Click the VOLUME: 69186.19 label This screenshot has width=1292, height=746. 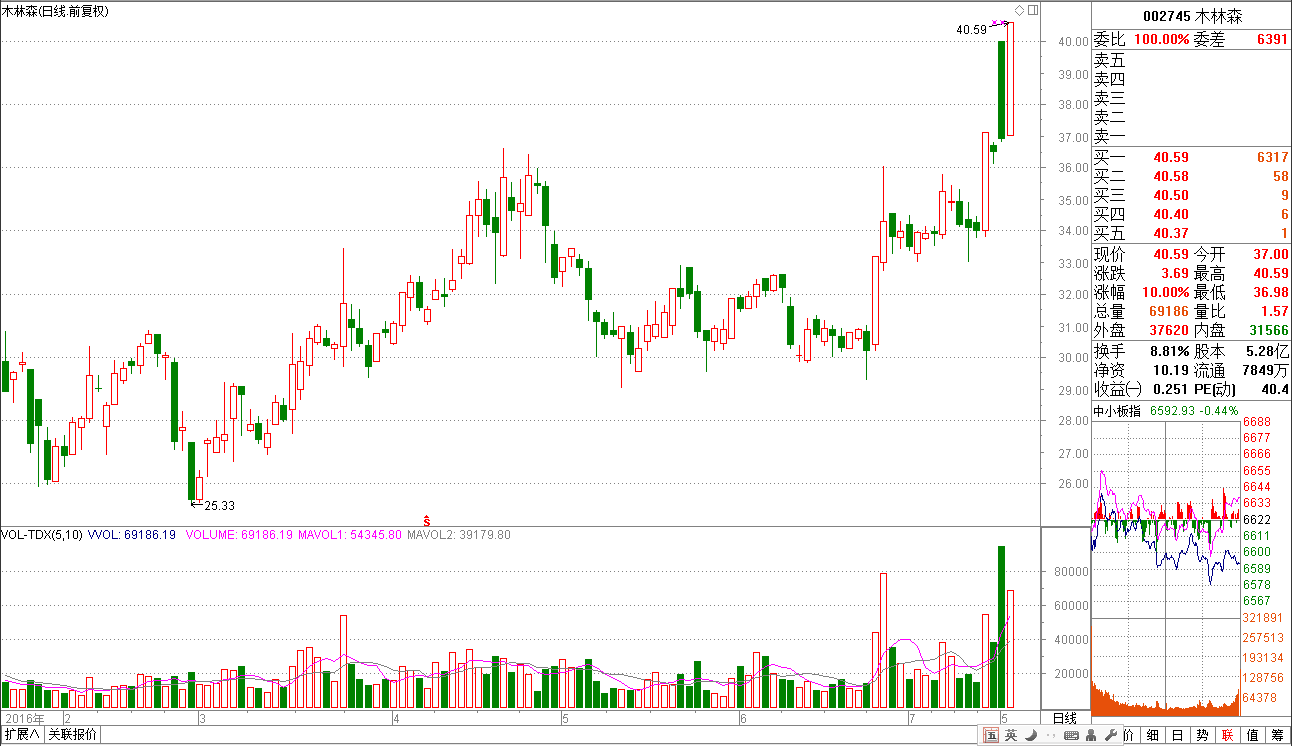[x=239, y=535]
